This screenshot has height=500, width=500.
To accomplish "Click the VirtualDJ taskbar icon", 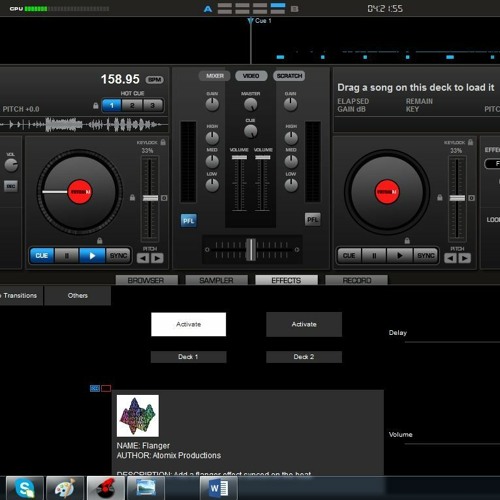I will click(x=106, y=488).
